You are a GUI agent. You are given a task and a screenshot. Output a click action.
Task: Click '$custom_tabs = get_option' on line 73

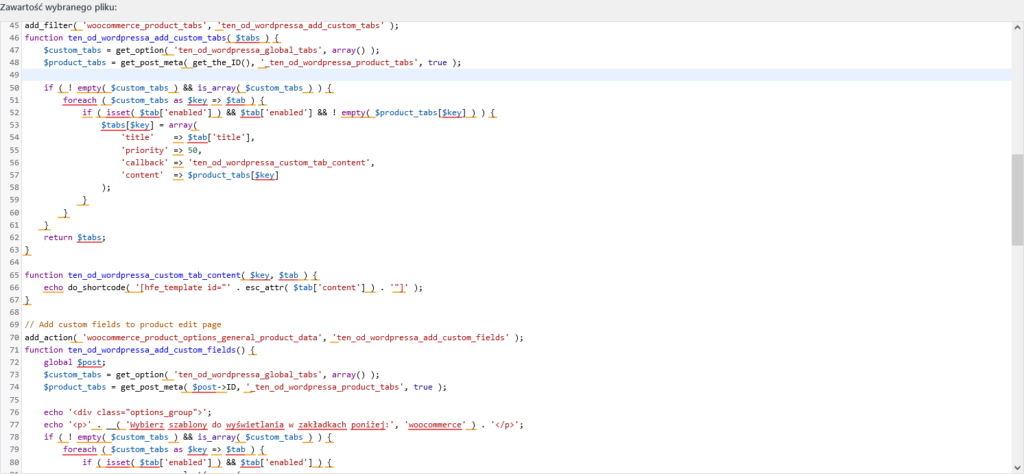click(104, 375)
